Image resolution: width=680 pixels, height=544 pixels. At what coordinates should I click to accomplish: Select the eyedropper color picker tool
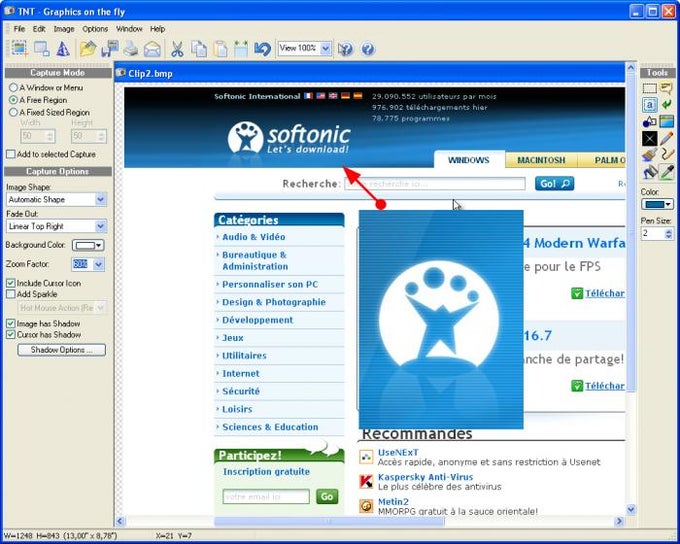click(666, 172)
